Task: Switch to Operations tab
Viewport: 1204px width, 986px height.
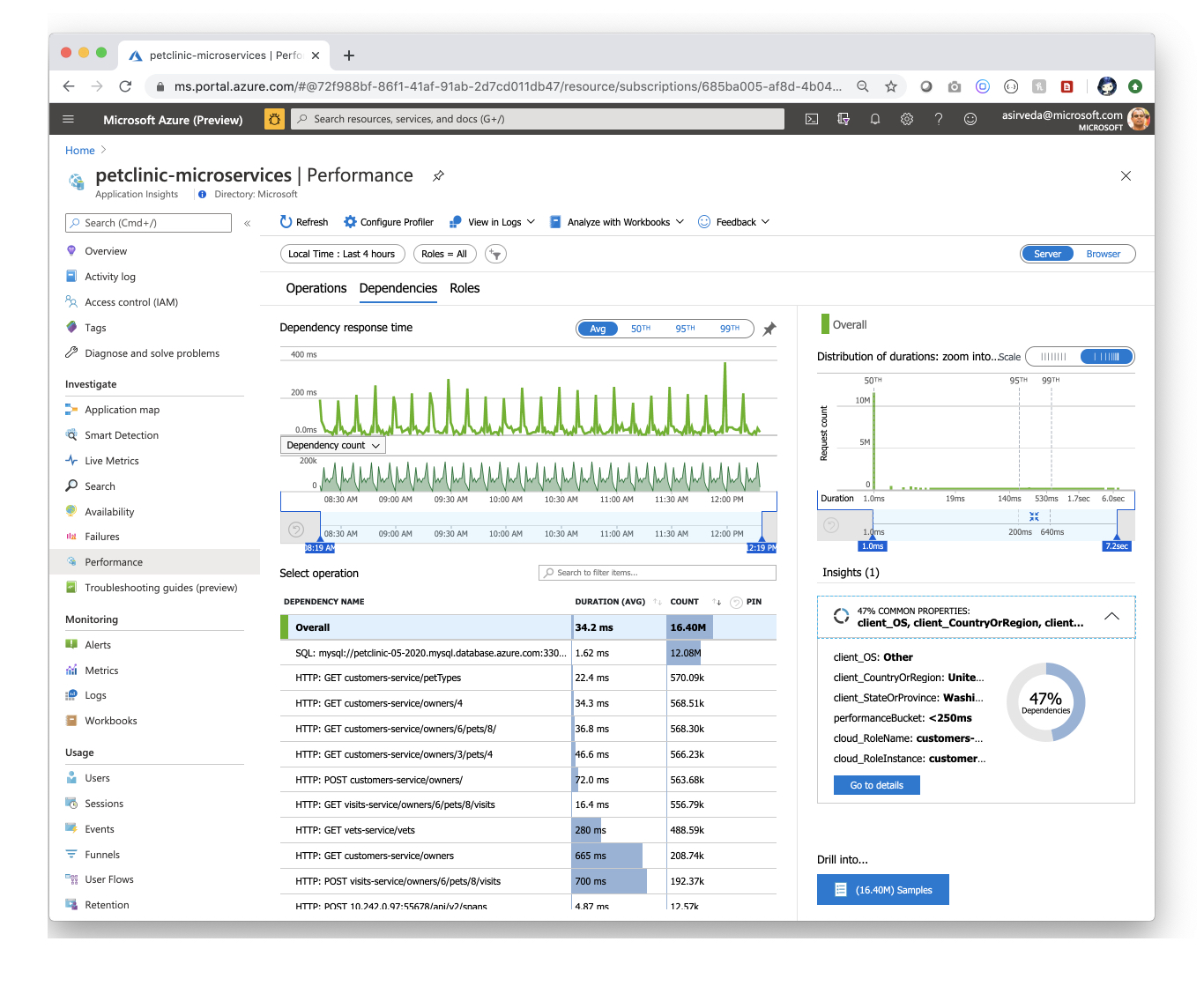Action: pos(316,288)
